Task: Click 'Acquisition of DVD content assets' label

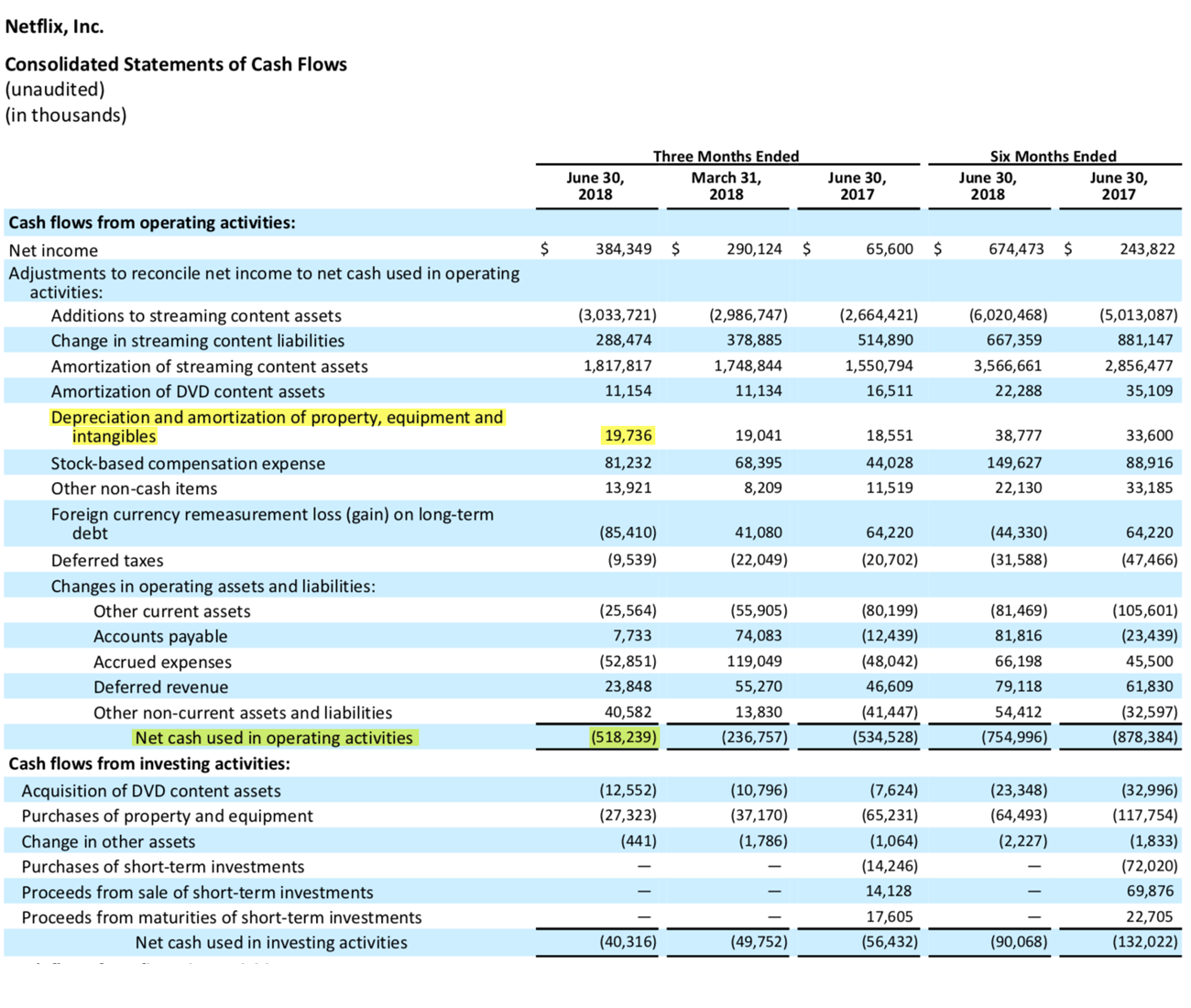Action: coord(151,791)
